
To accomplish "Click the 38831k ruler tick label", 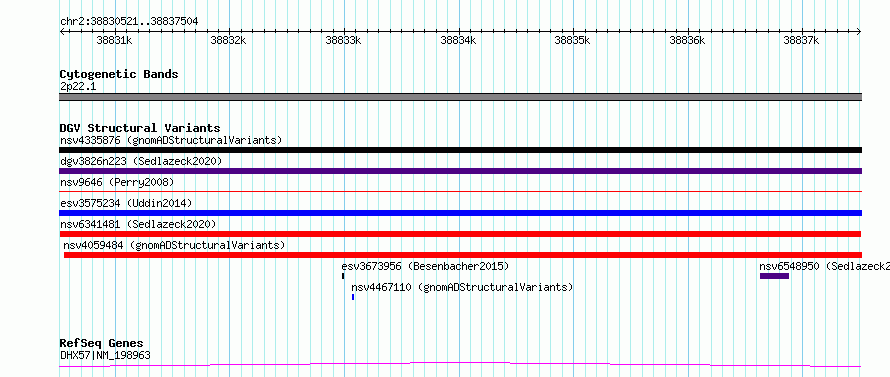I will pyautogui.click(x=115, y=40).
